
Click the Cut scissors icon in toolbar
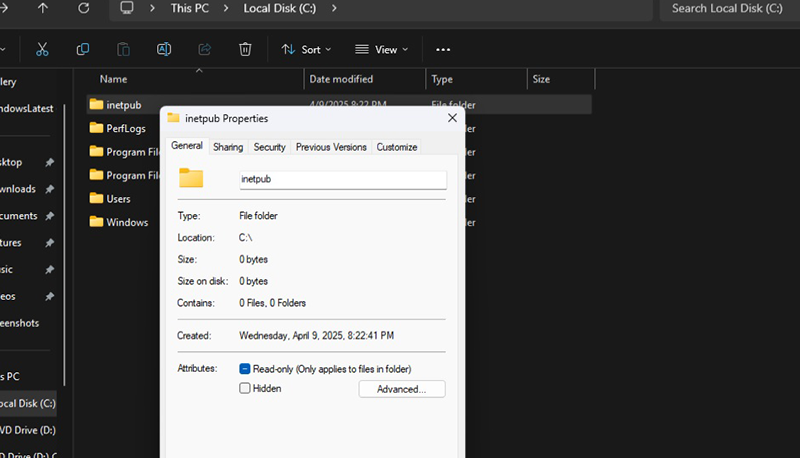coord(42,49)
